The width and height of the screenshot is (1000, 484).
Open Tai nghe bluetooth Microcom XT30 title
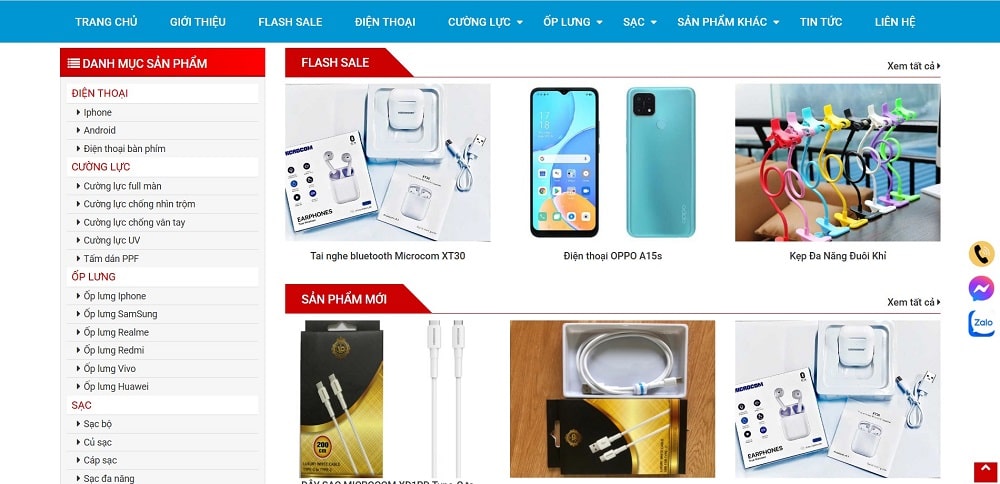coord(388,256)
